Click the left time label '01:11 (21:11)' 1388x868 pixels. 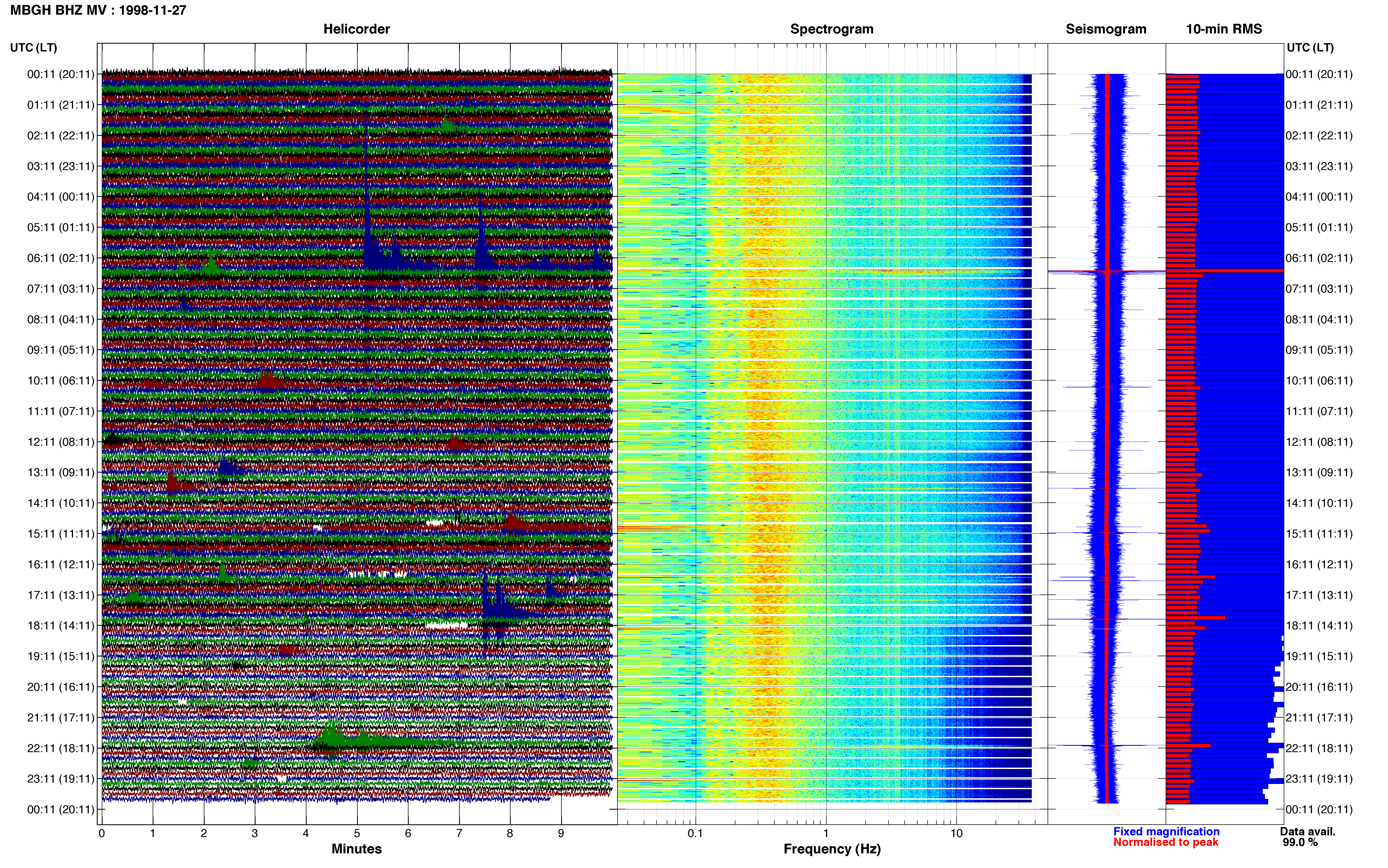point(61,105)
